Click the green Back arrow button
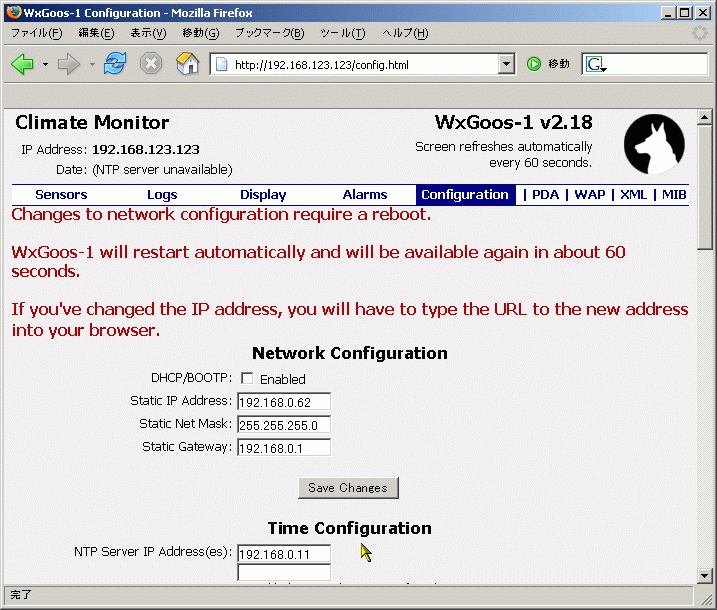Image resolution: width=717 pixels, height=610 pixels. 22,64
